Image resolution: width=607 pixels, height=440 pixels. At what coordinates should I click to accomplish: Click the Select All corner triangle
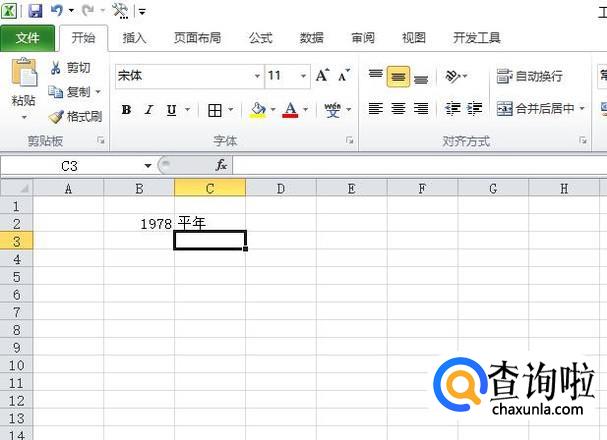pyautogui.click(x=17, y=188)
